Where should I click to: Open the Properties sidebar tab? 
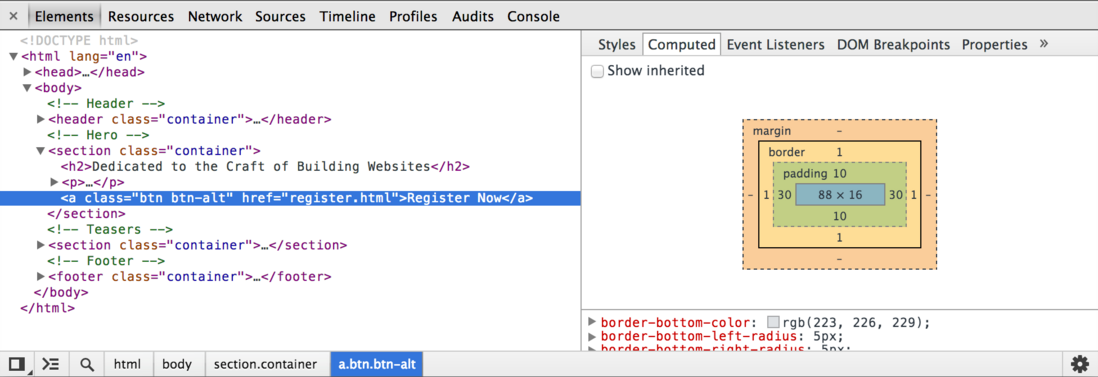point(994,45)
